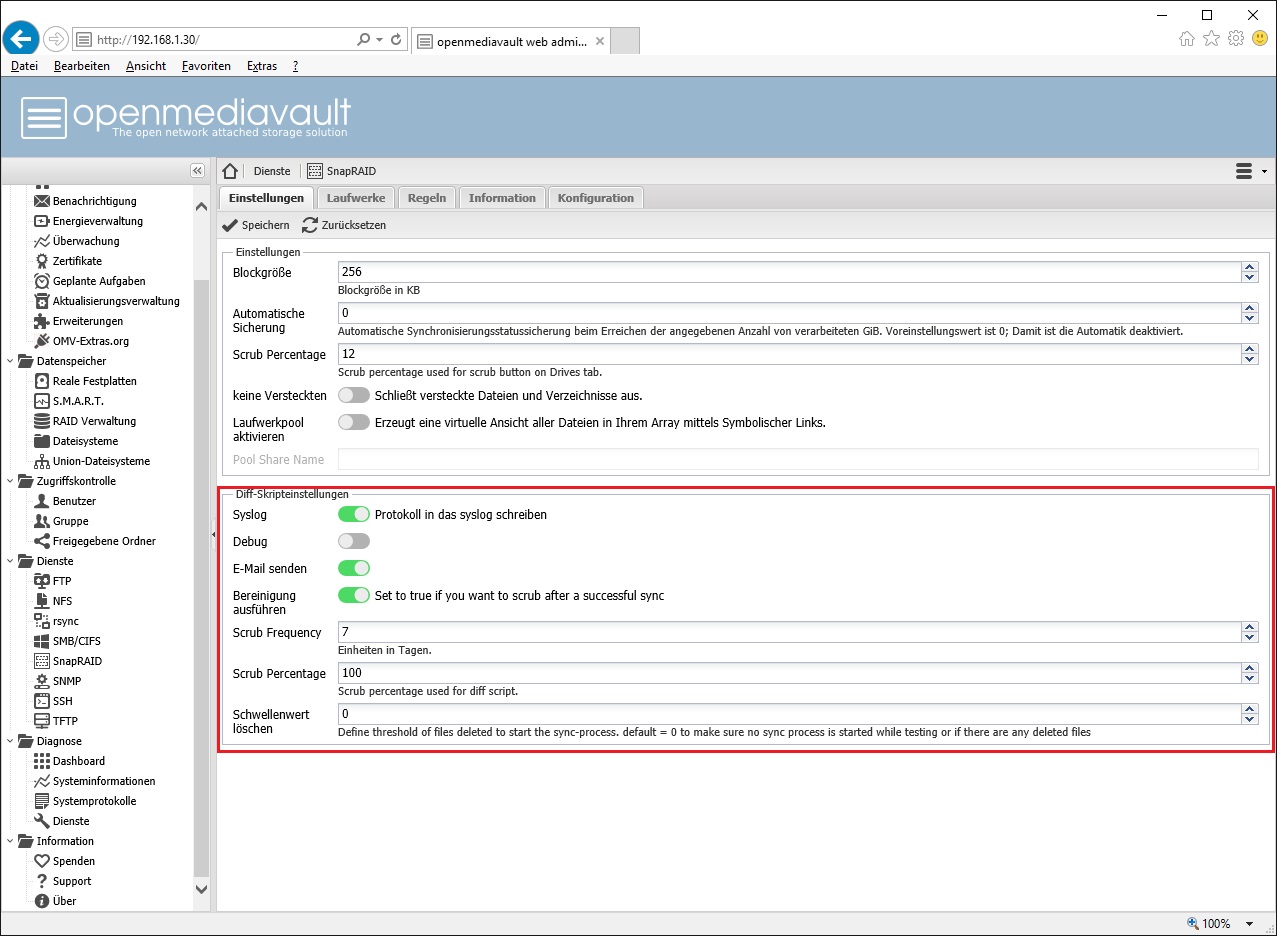Click the Freigegebene Ordner share icon
1277x936 pixels.
click(42, 541)
